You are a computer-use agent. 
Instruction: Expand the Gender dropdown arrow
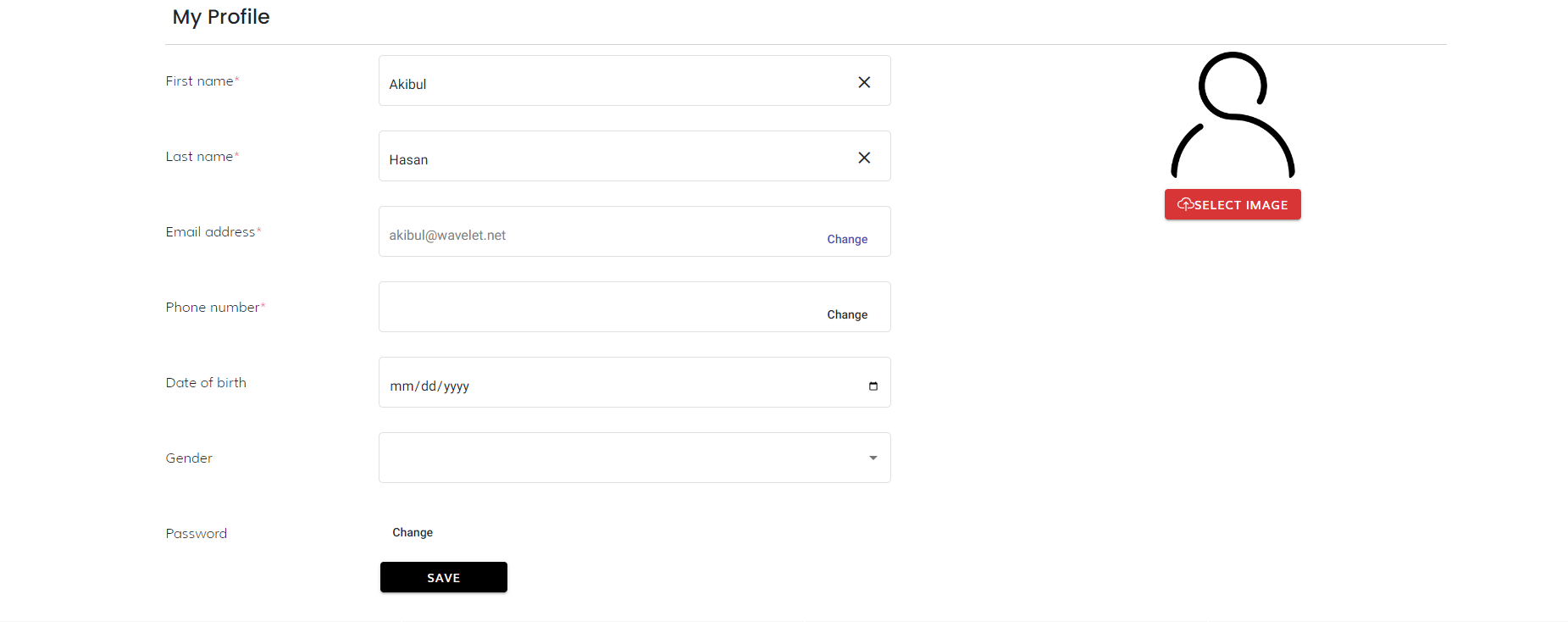[873, 458]
